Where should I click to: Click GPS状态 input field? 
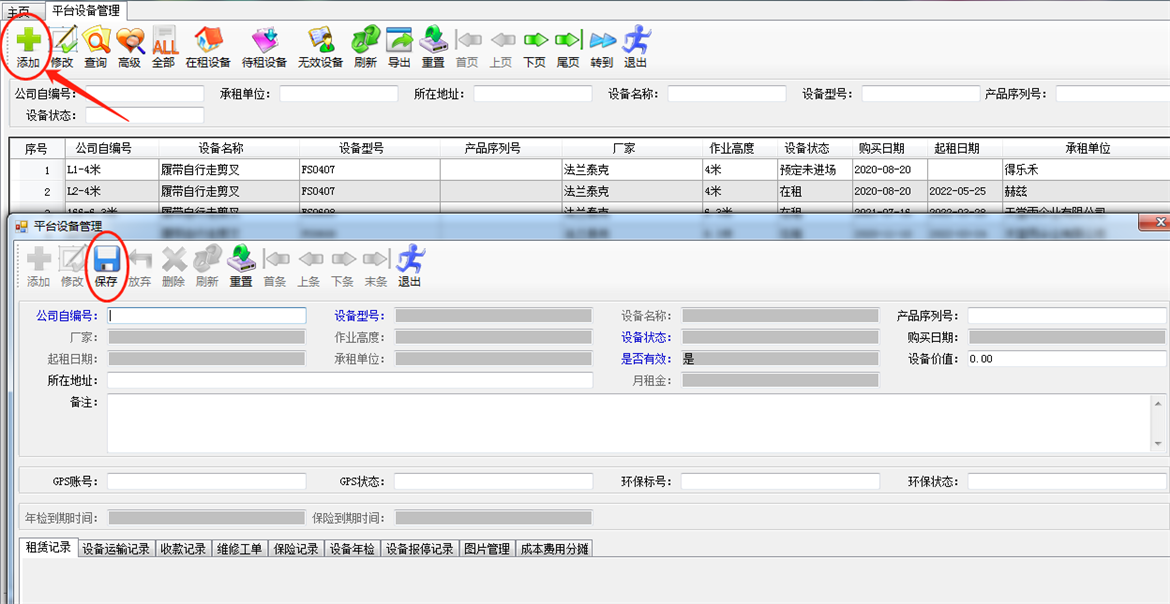tap(493, 482)
